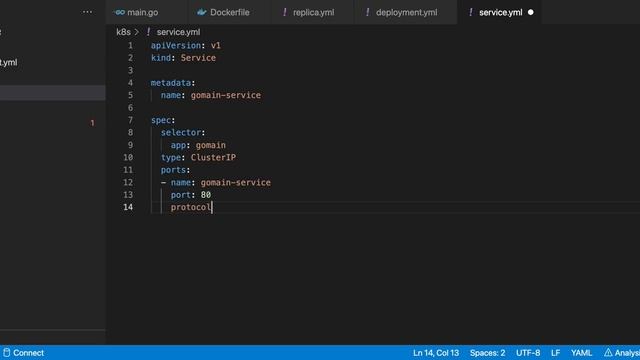Click line number 14 in gutter
This screenshot has width=640, height=360.
coord(128,207)
